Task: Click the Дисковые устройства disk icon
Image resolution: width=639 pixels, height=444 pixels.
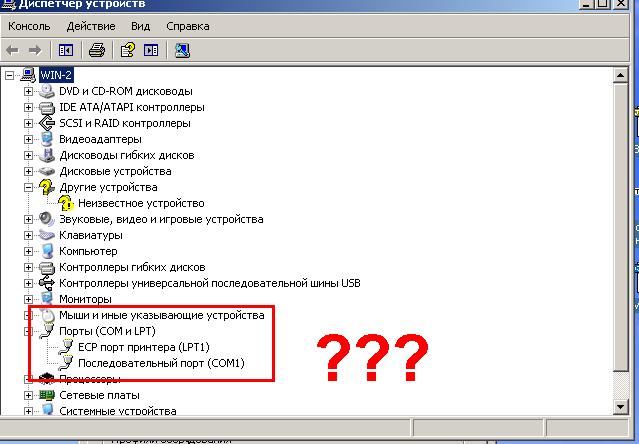Action: (x=46, y=171)
